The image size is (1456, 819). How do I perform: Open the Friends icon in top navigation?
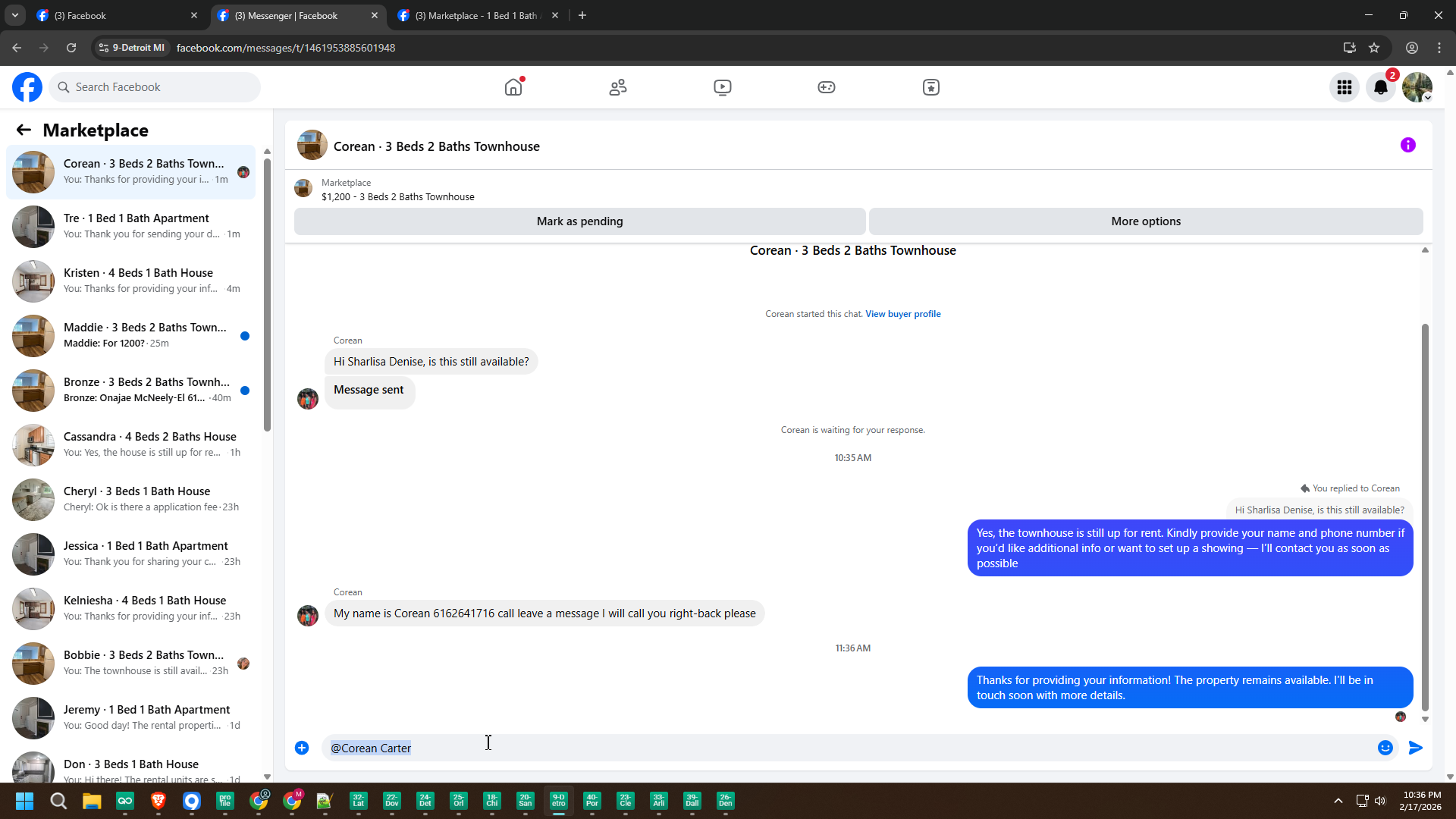pyautogui.click(x=618, y=87)
